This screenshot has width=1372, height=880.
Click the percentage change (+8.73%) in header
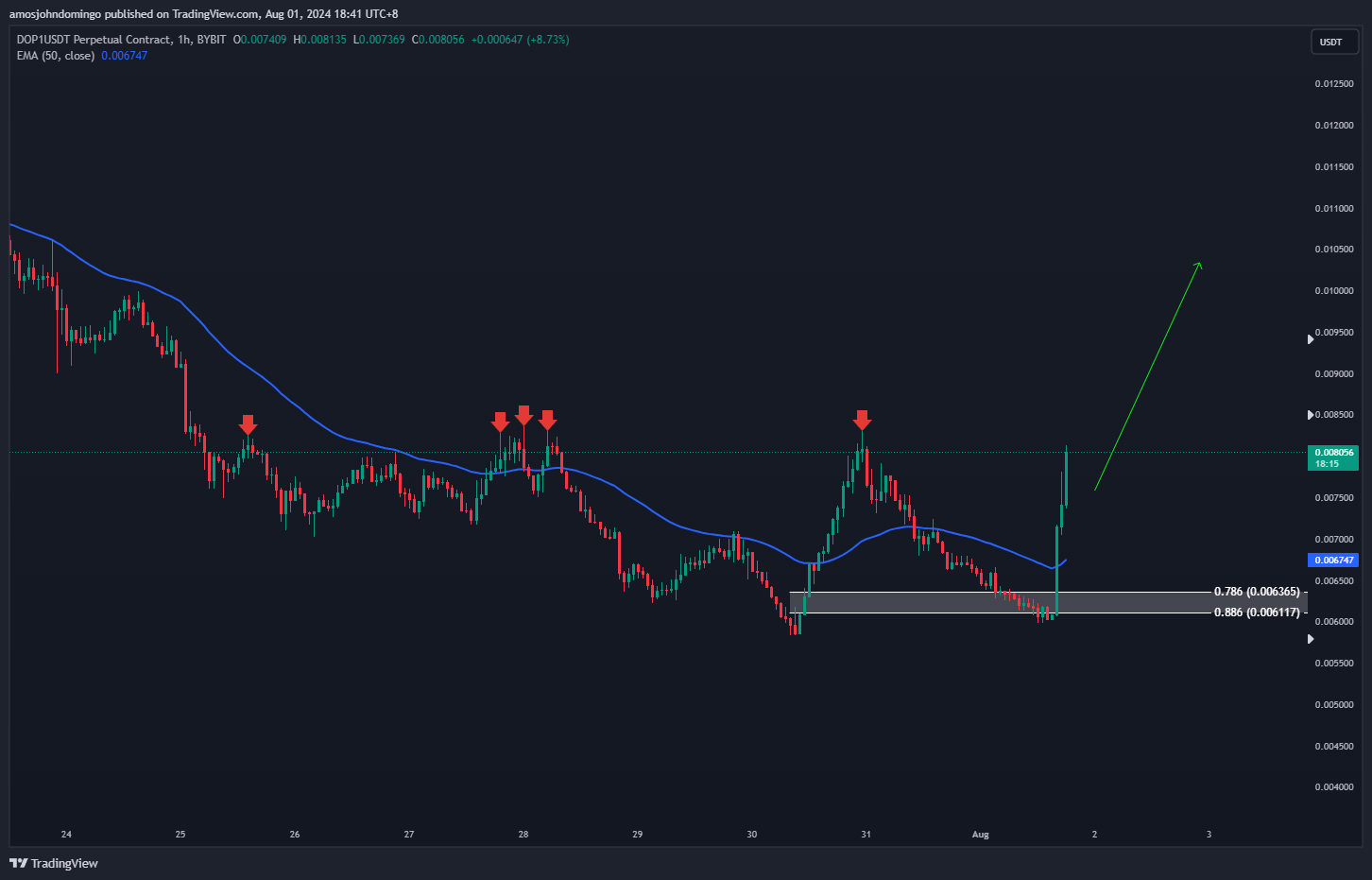tap(548, 40)
